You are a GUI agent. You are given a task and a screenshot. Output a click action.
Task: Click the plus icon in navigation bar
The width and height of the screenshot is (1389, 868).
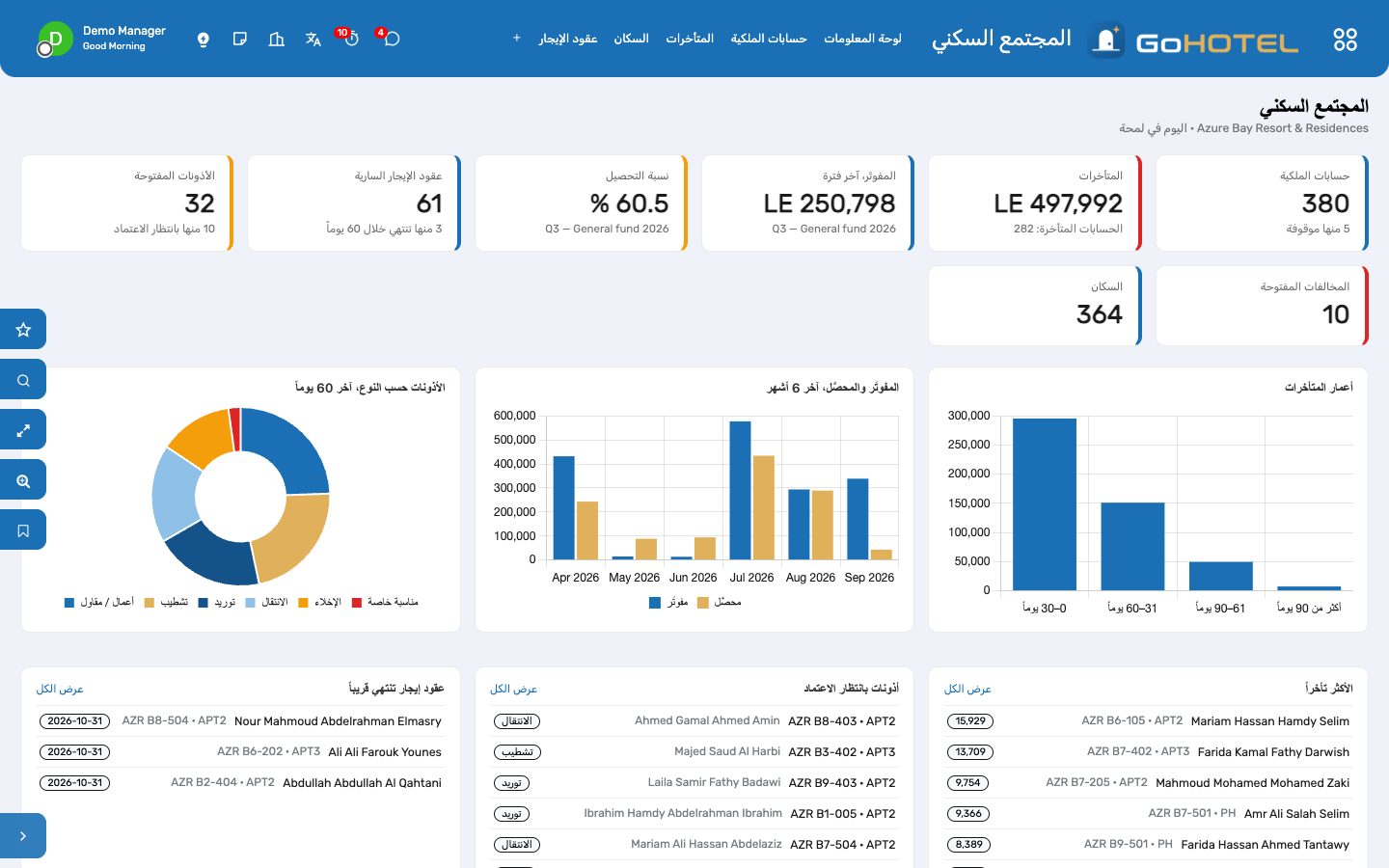[517, 39]
